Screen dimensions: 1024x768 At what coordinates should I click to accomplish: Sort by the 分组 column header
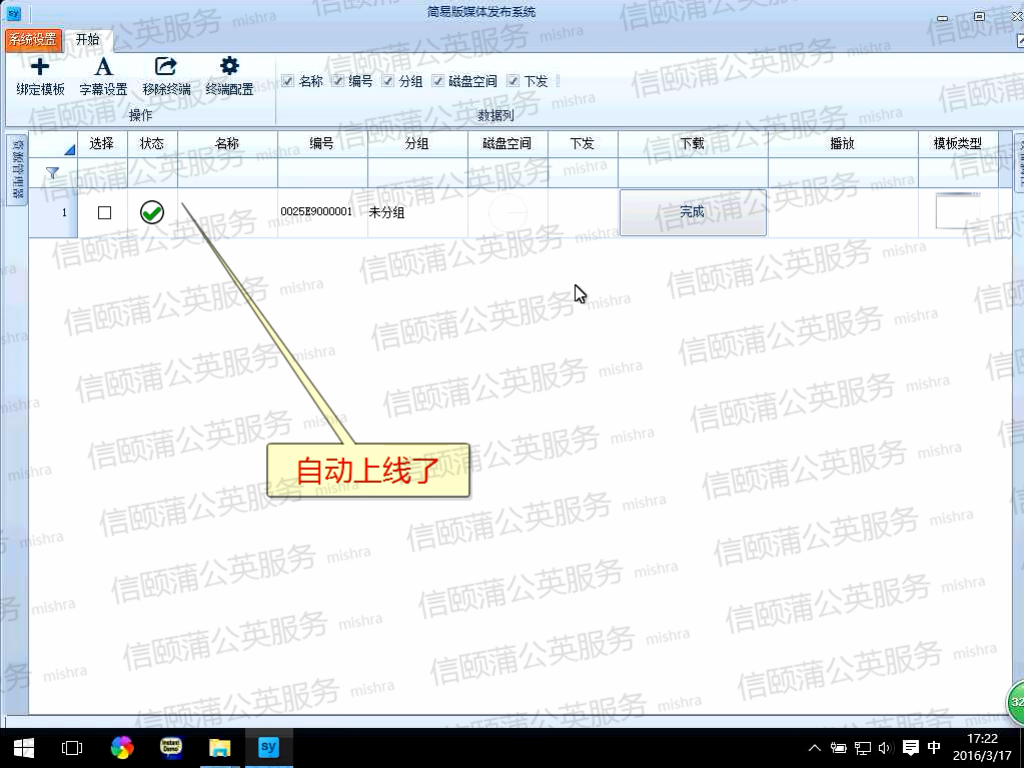pyautogui.click(x=417, y=144)
